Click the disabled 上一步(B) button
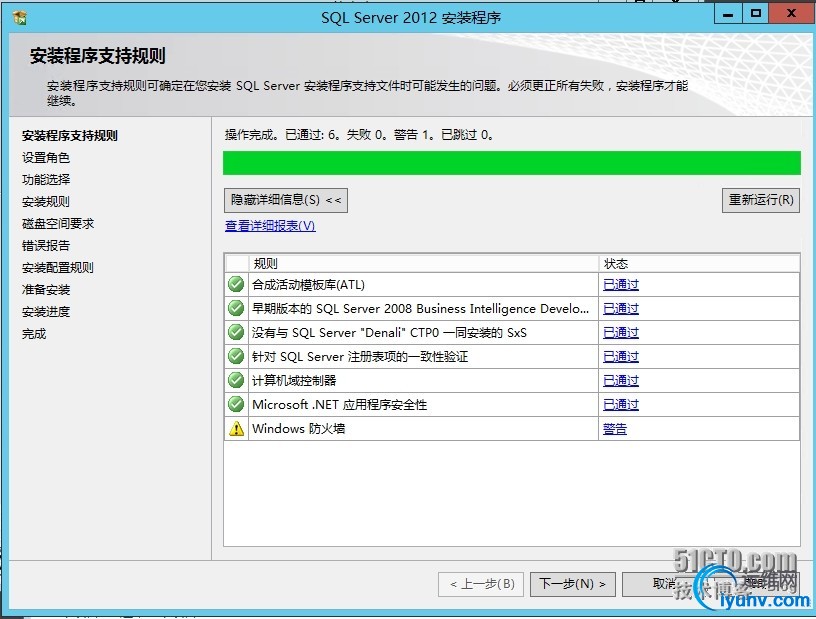 [x=482, y=584]
